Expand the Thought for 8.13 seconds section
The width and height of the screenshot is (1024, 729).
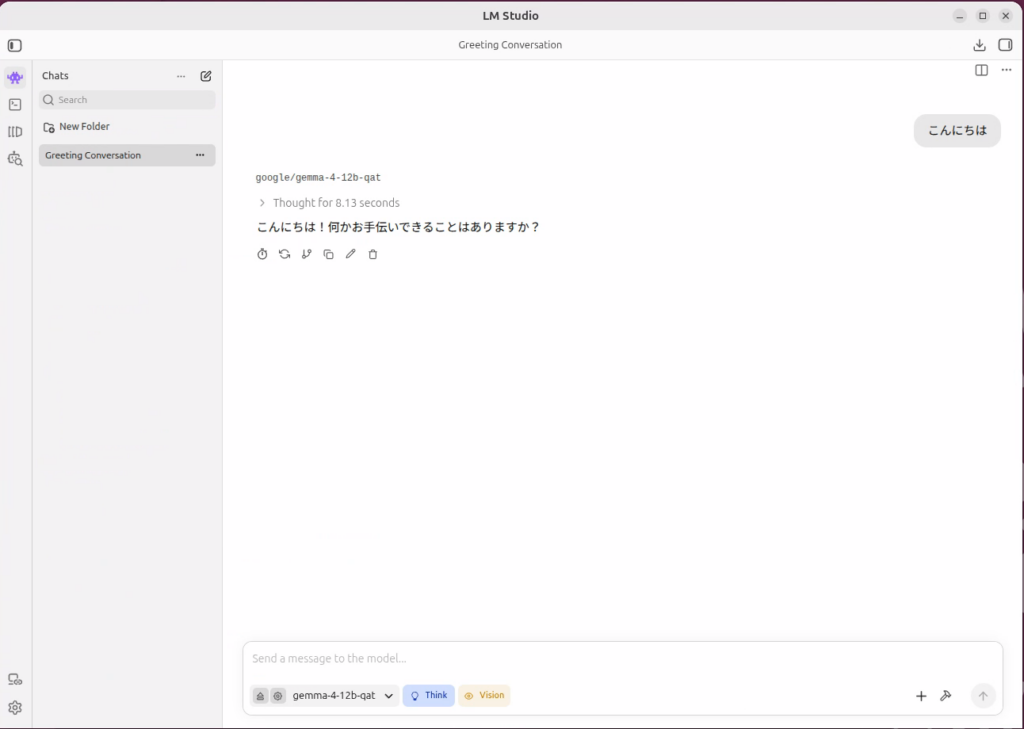click(328, 203)
